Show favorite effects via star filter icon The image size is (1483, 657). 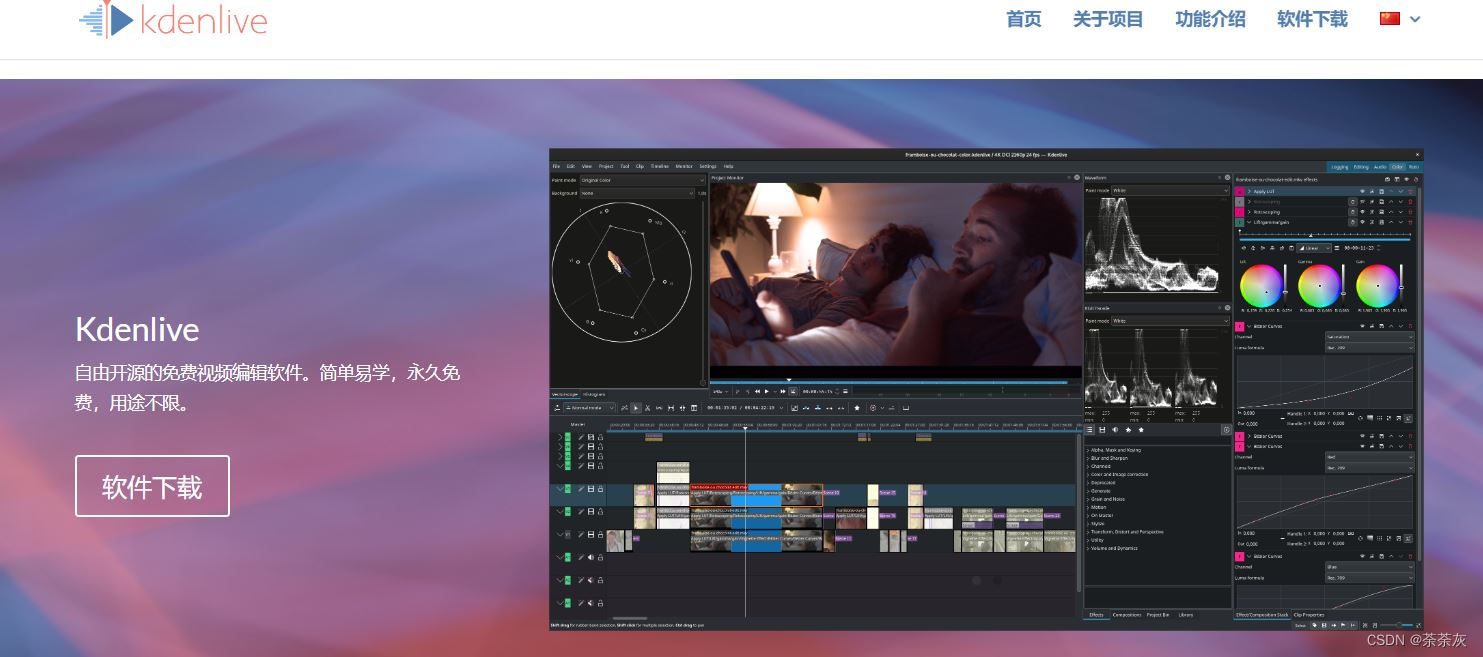(1141, 430)
